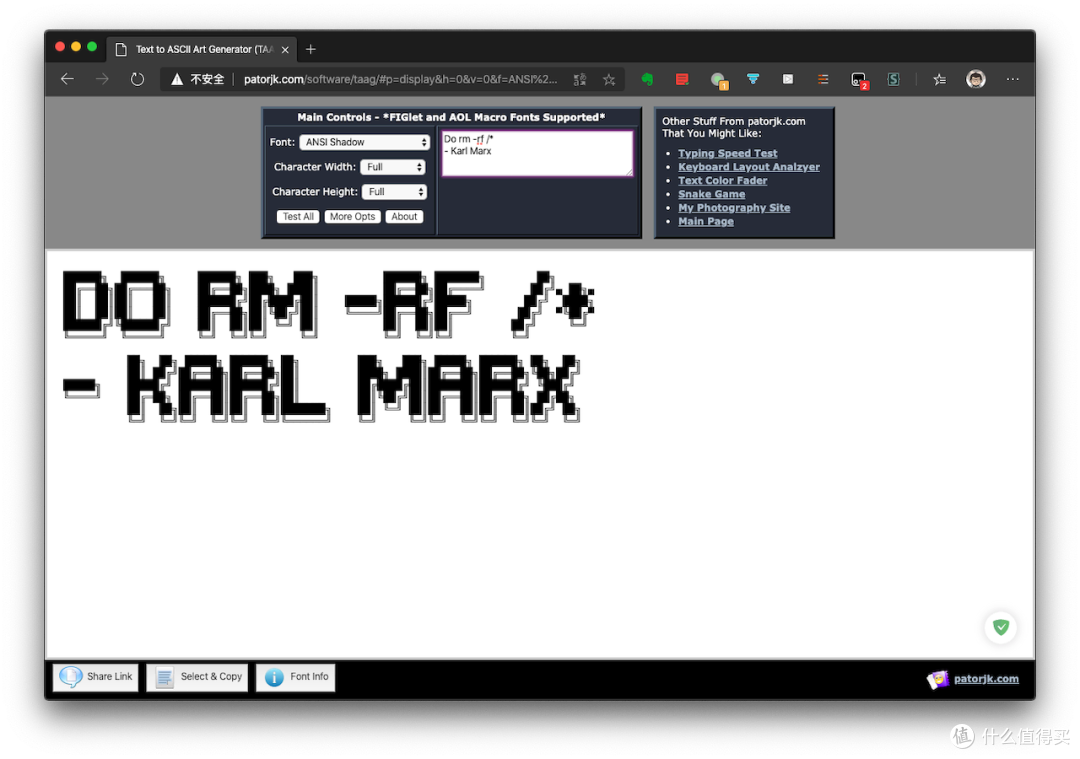Open the My Photography Site link
The height and width of the screenshot is (759, 1080).
pos(734,208)
